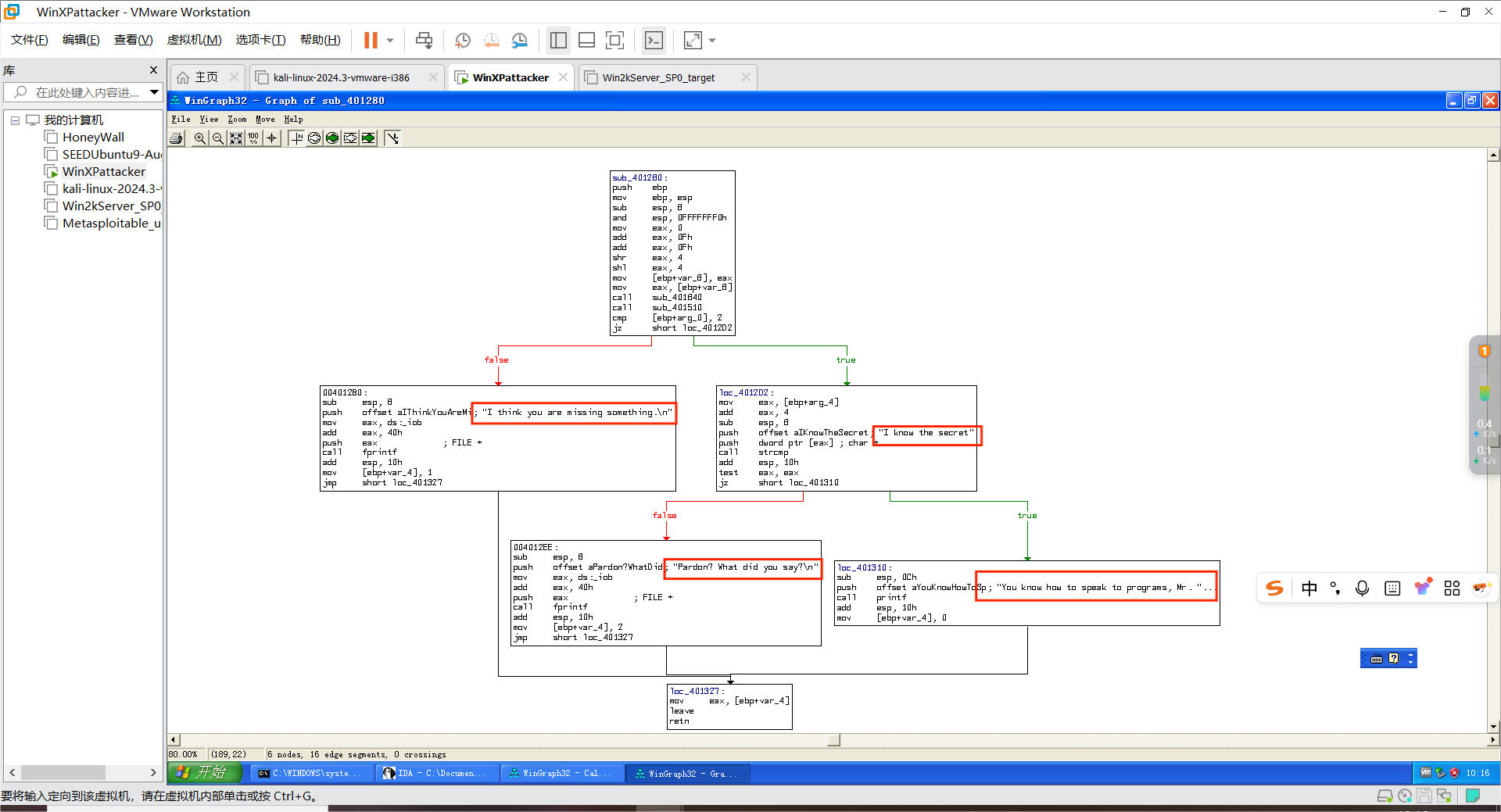Select Metasploitable in the library tree
Image resolution: width=1501 pixels, height=812 pixels.
pos(111,224)
